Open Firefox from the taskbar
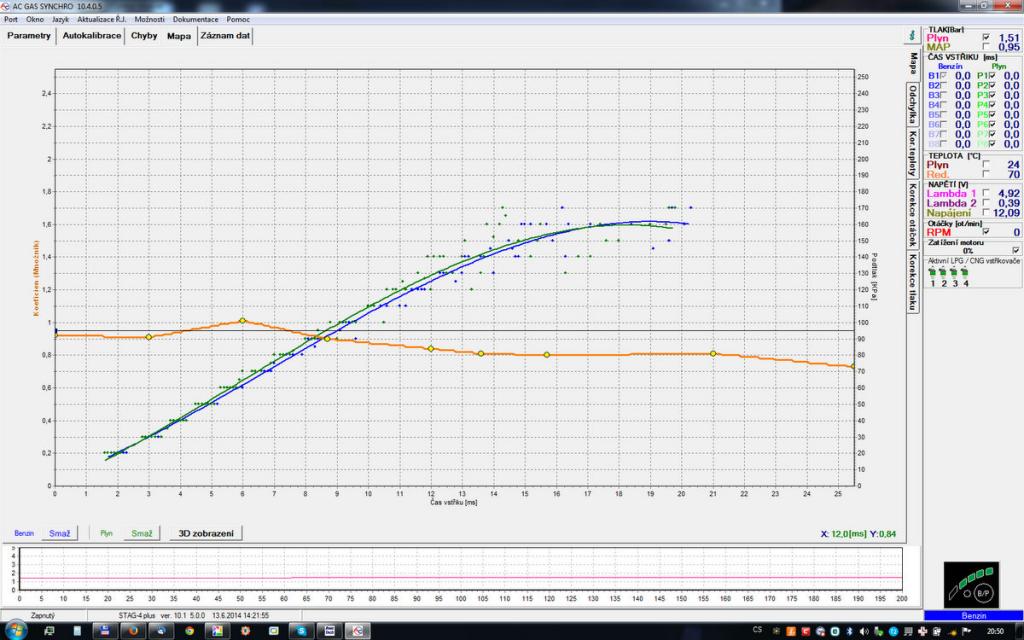Viewport: 1024px width, 640px height. pos(132,631)
